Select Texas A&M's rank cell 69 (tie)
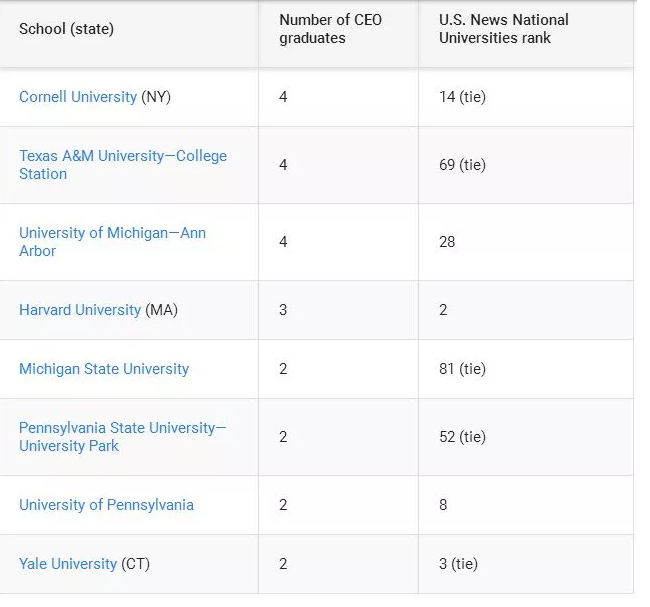The height and width of the screenshot is (607, 650). 526,165
